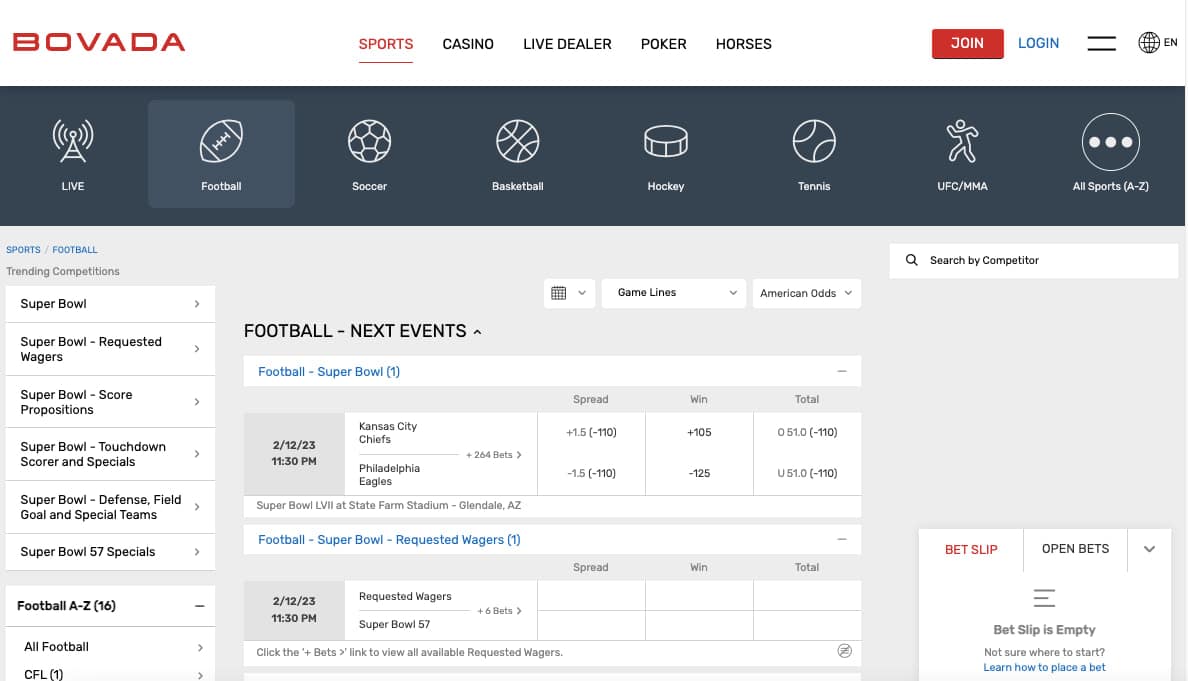Screen dimensions: 1188x681
Task: Open Super Bowl - Touchdown Scorer and Specials
Action: [x=111, y=454]
